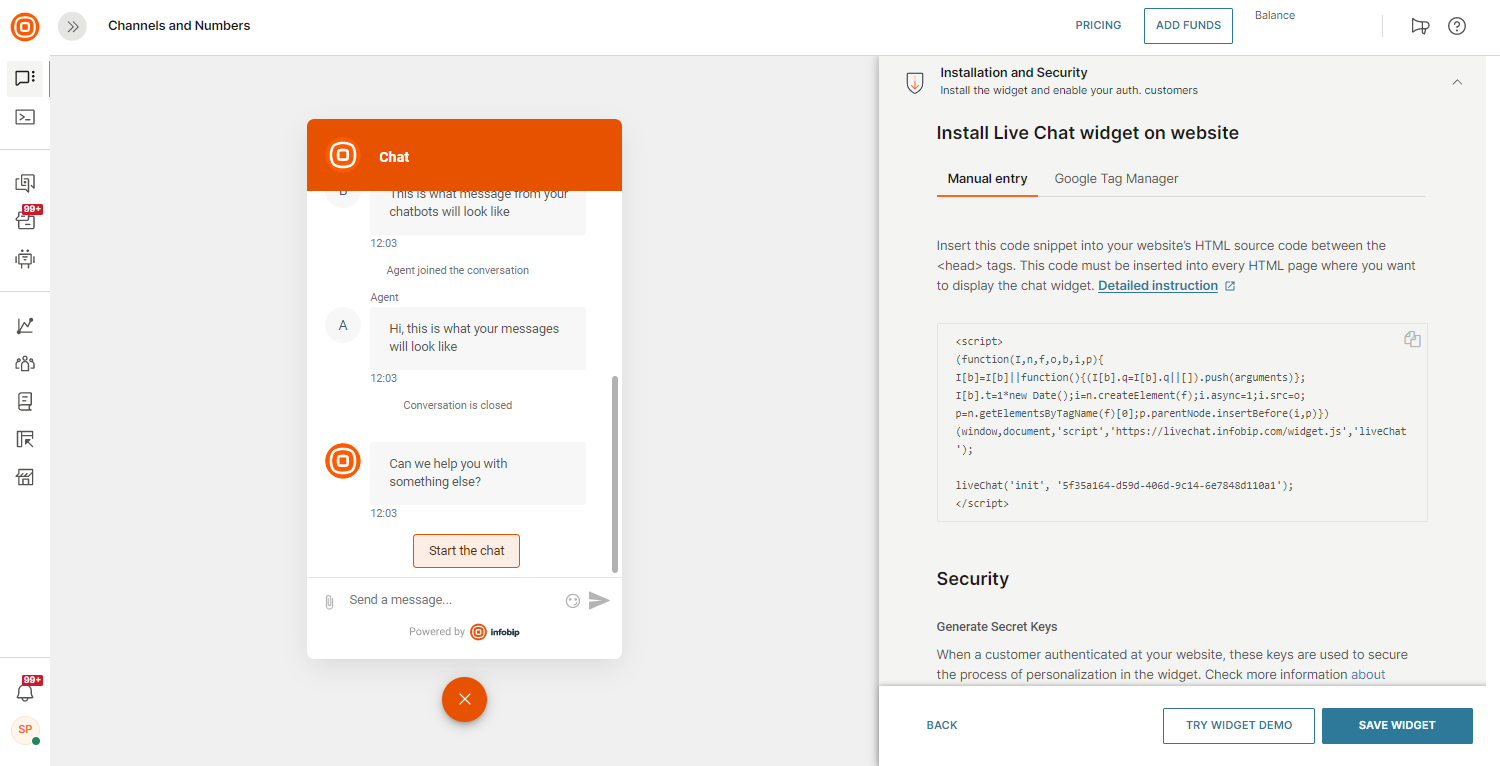Open the inbox icon with 99+ badge

tap(25, 220)
